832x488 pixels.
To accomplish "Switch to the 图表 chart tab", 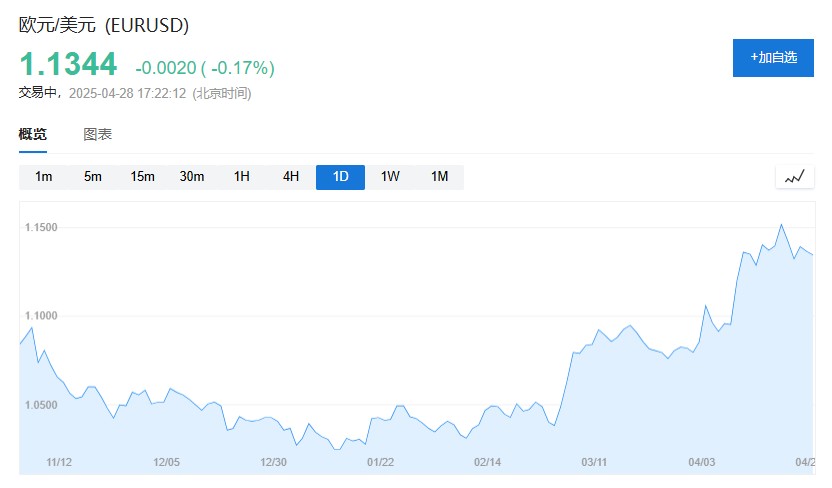I will [x=97, y=134].
